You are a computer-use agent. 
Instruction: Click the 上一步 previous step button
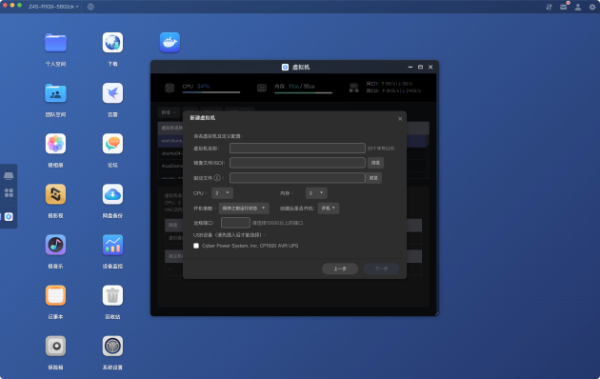point(340,269)
